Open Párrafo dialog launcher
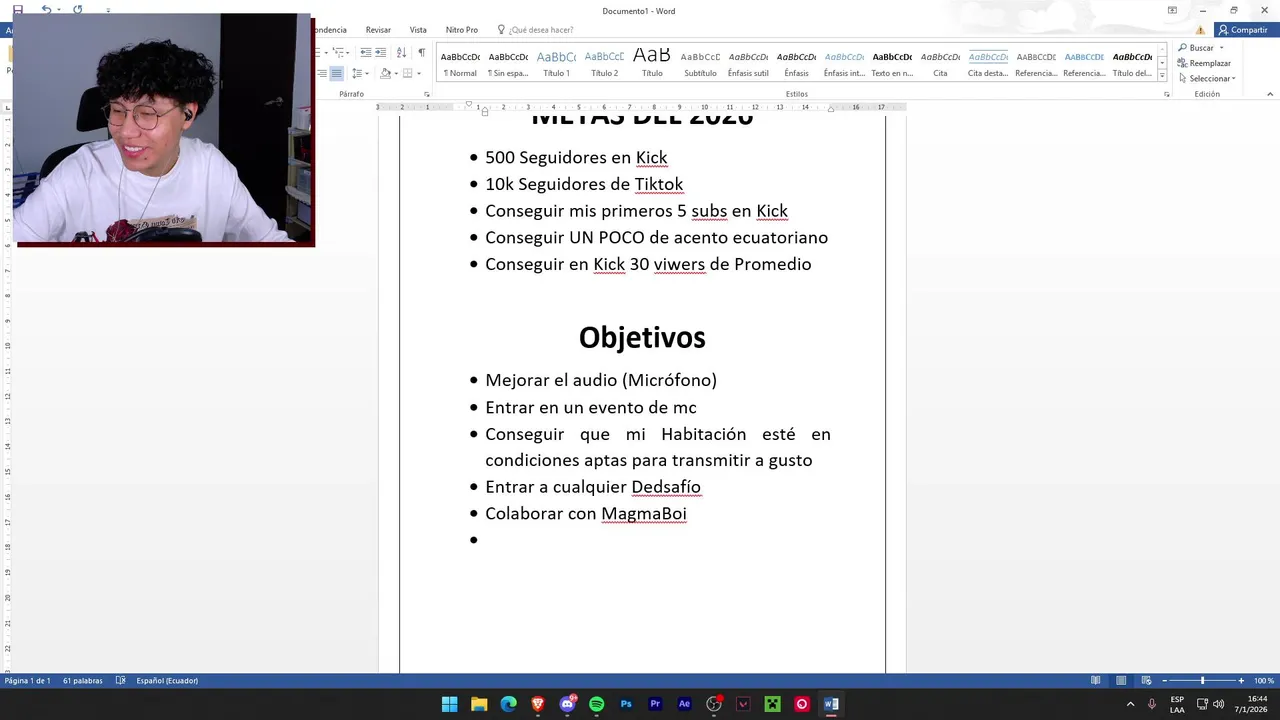1280x720 pixels. [427, 94]
